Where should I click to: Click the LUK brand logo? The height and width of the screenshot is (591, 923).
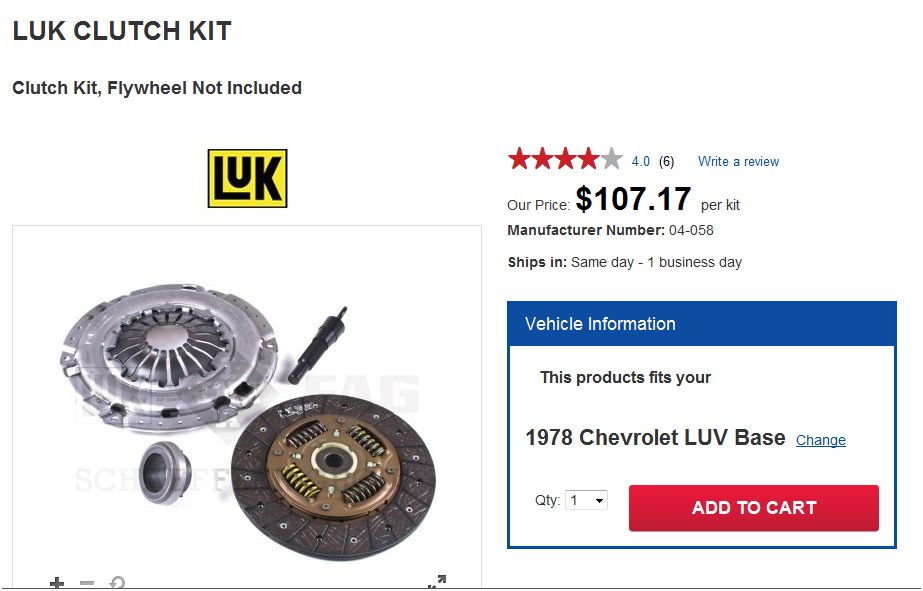[247, 178]
